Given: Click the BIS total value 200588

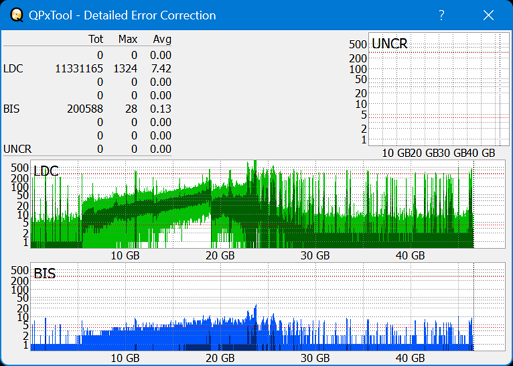Looking at the screenshot, I should 85,109.
